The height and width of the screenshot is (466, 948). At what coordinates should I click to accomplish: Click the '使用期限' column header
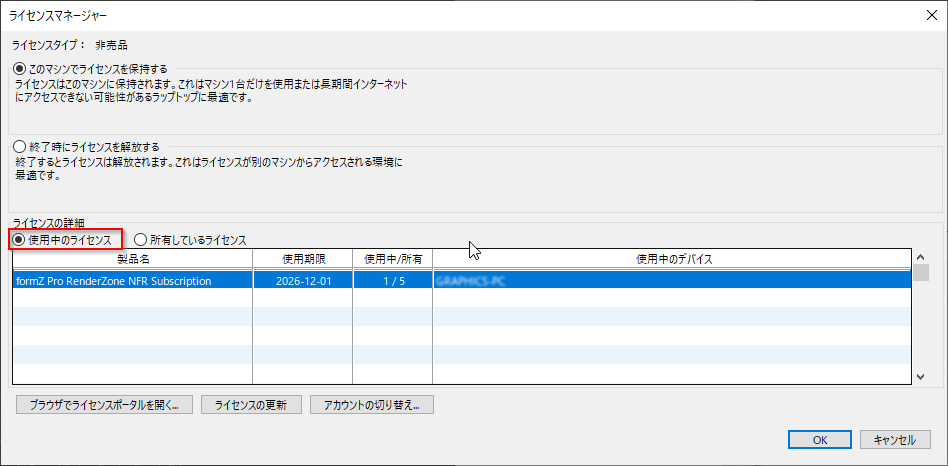coord(302,259)
